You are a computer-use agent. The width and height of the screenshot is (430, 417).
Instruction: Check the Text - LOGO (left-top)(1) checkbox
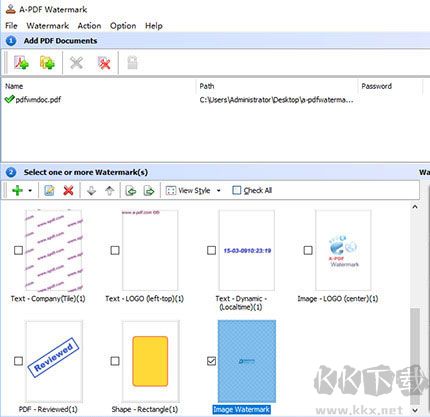pyautogui.click(x=115, y=250)
